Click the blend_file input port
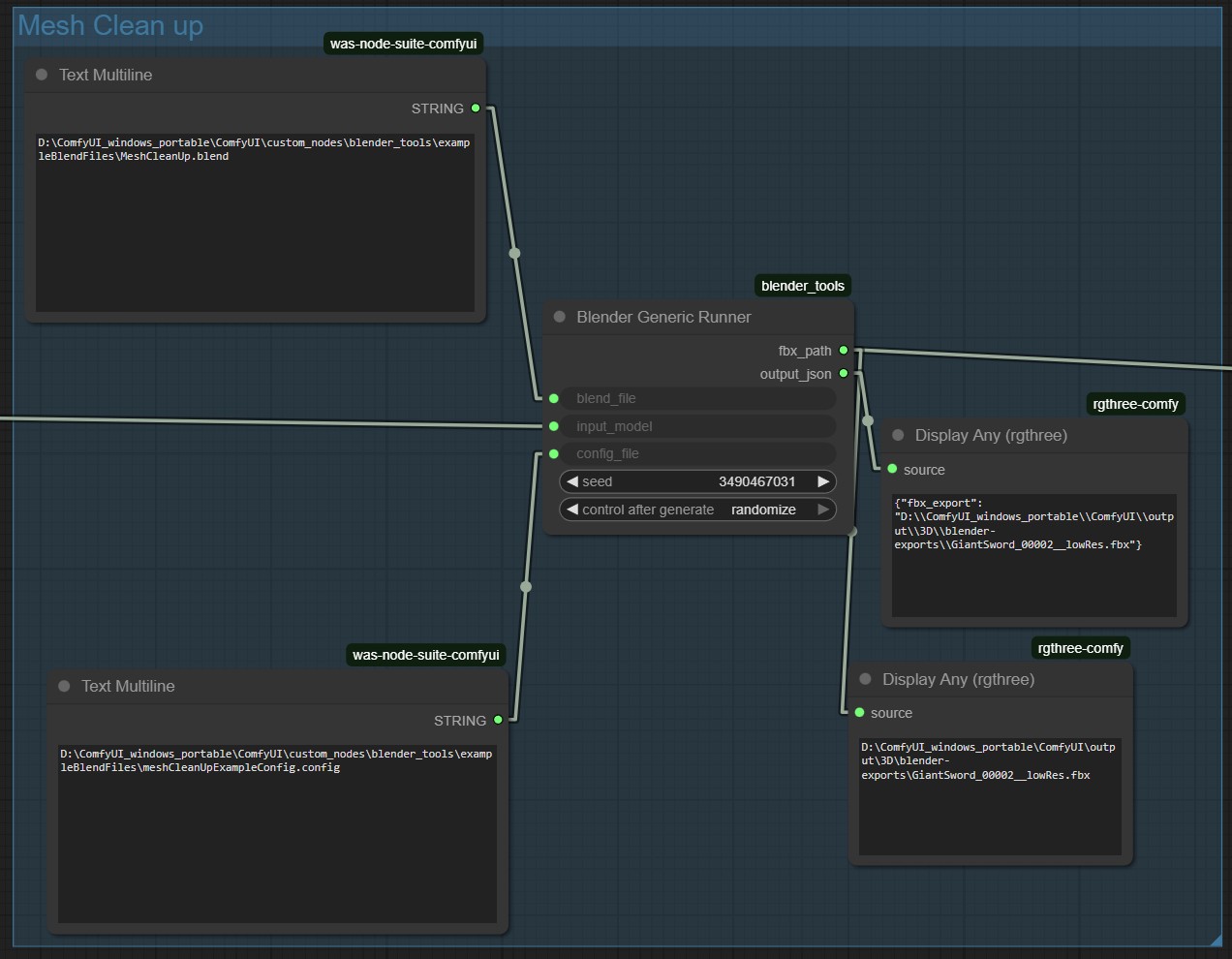This screenshot has height=959, width=1232. pyautogui.click(x=554, y=398)
